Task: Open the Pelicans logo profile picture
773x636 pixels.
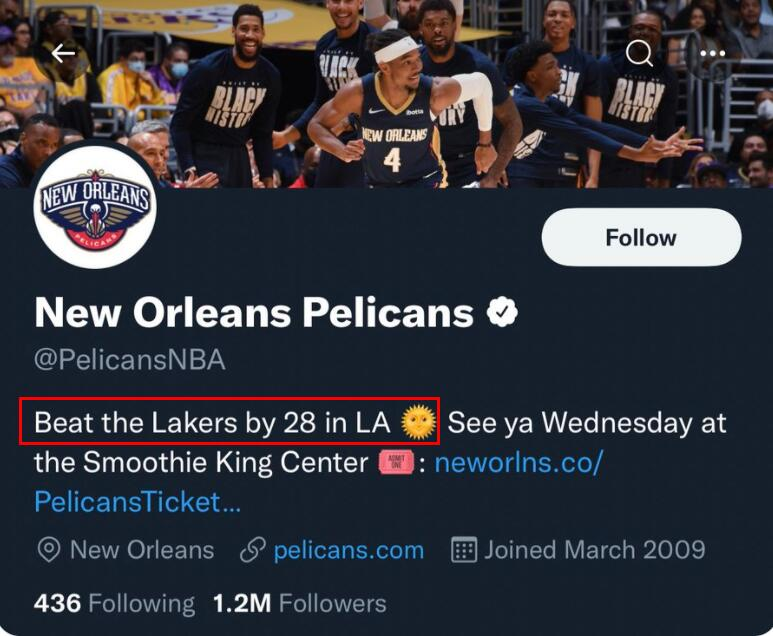Action: (x=95, y=207)
